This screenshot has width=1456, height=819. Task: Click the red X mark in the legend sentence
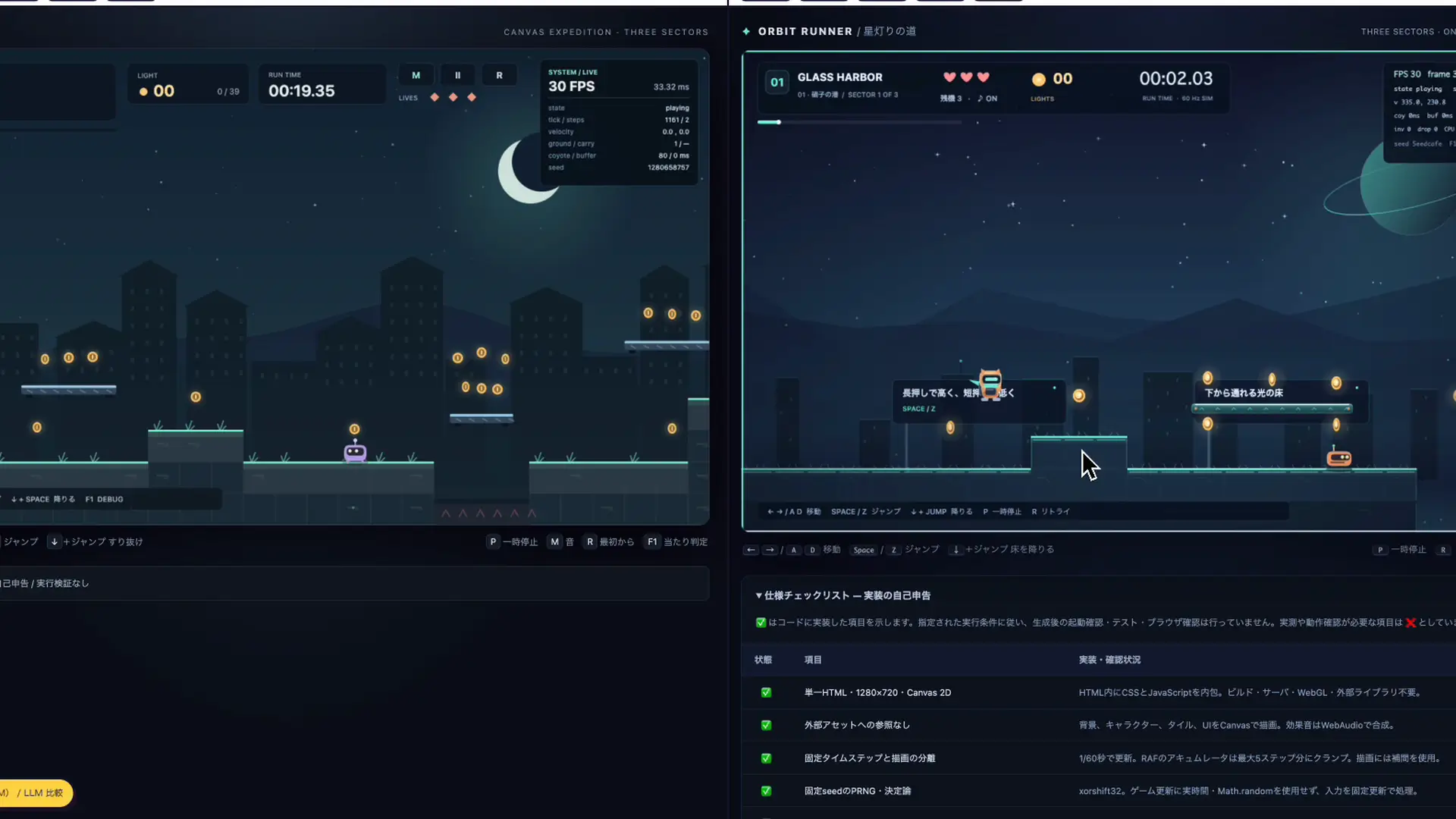tap(1410, 623)
